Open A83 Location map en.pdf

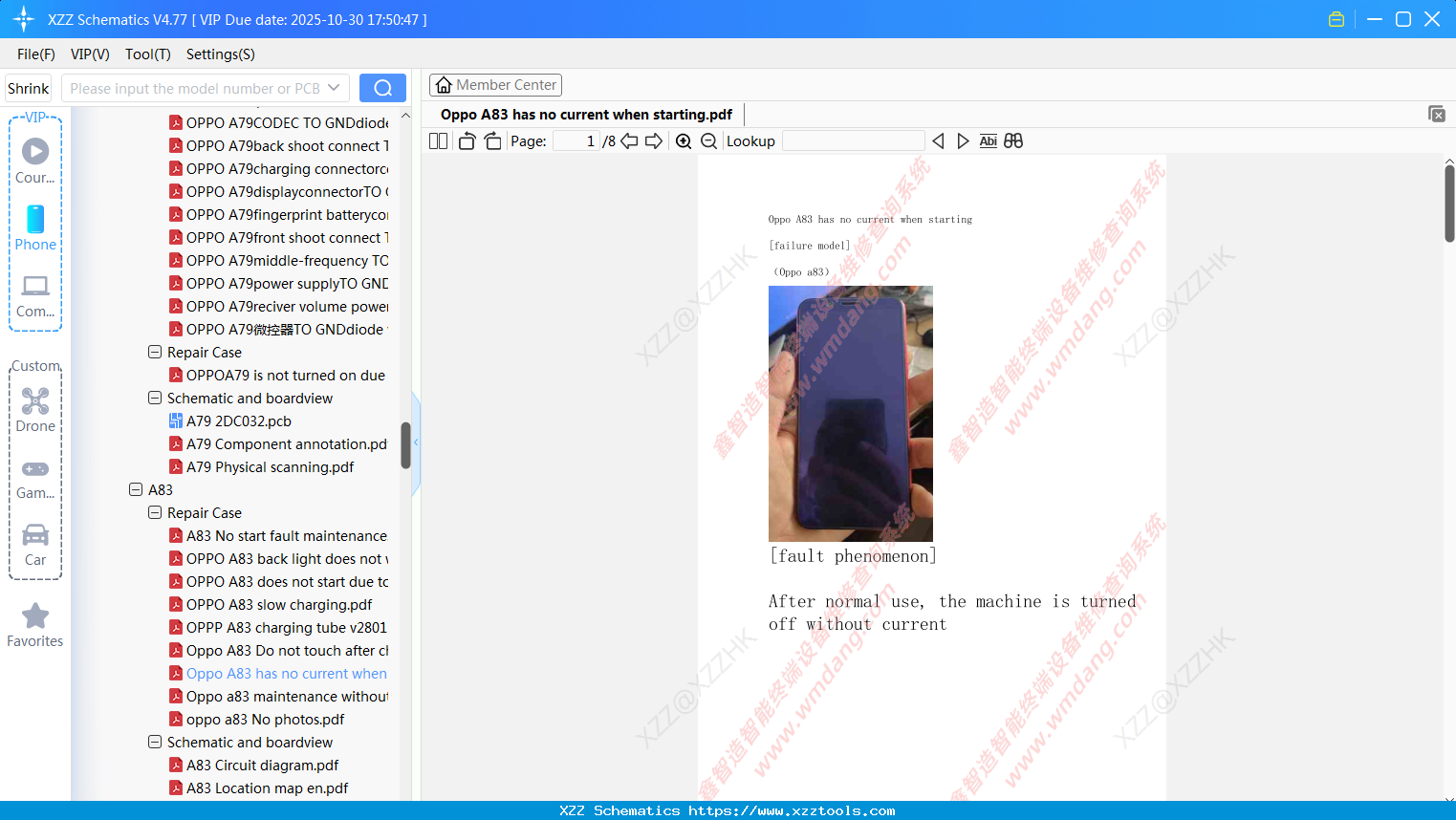259,788
